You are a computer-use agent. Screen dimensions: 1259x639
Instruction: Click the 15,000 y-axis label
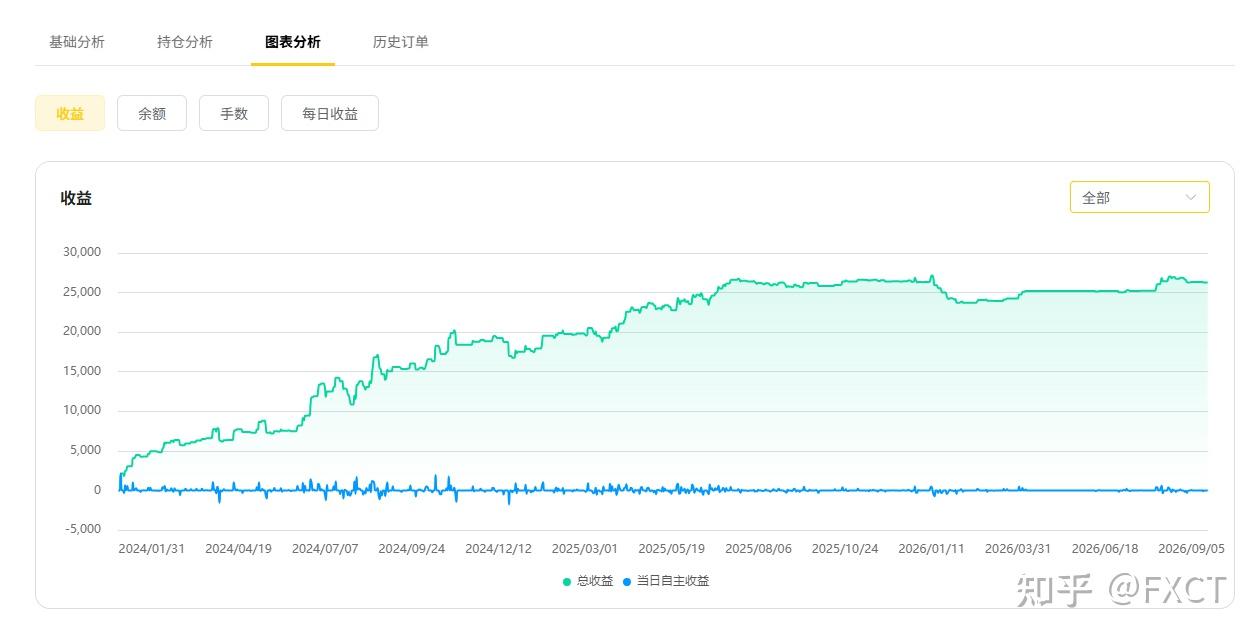[82, 371]
